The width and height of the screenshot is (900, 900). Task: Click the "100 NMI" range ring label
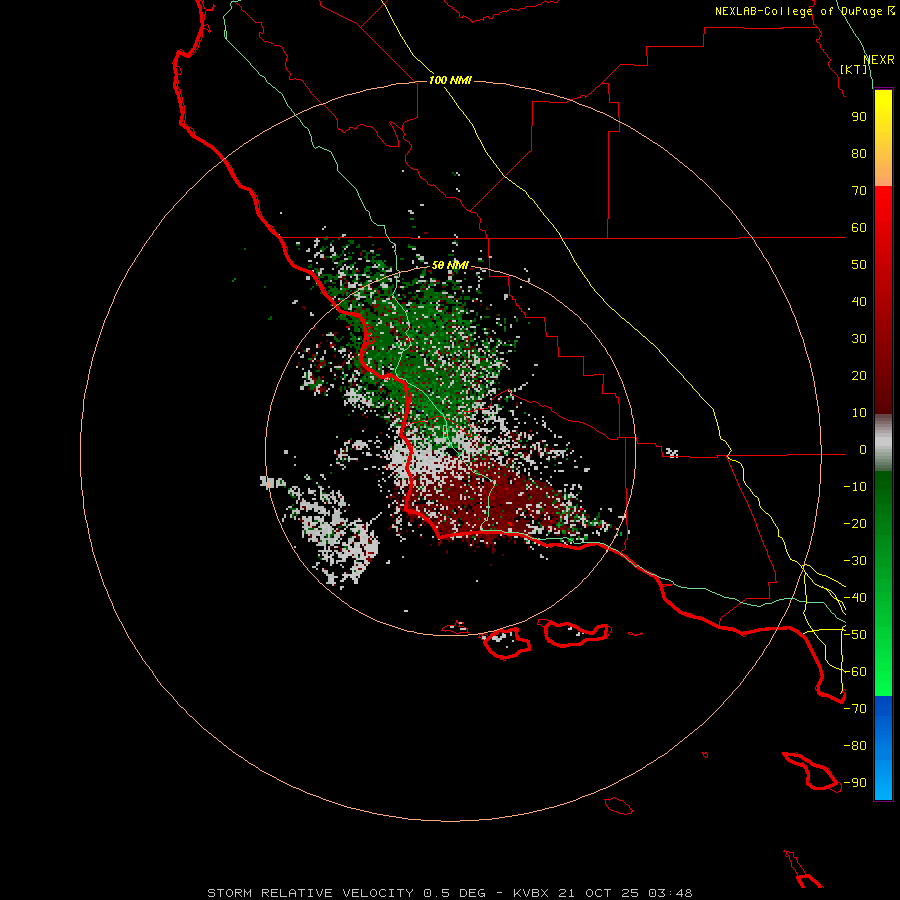(x=450, y=80)
